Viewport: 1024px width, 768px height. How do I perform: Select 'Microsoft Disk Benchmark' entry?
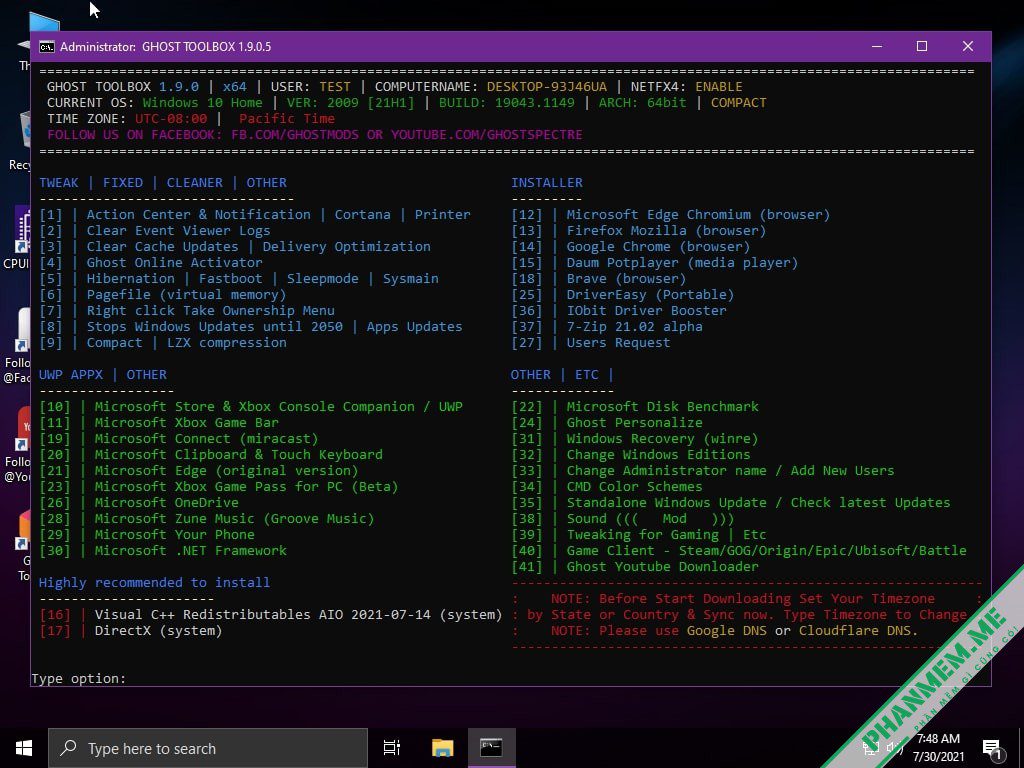(635, 407)
